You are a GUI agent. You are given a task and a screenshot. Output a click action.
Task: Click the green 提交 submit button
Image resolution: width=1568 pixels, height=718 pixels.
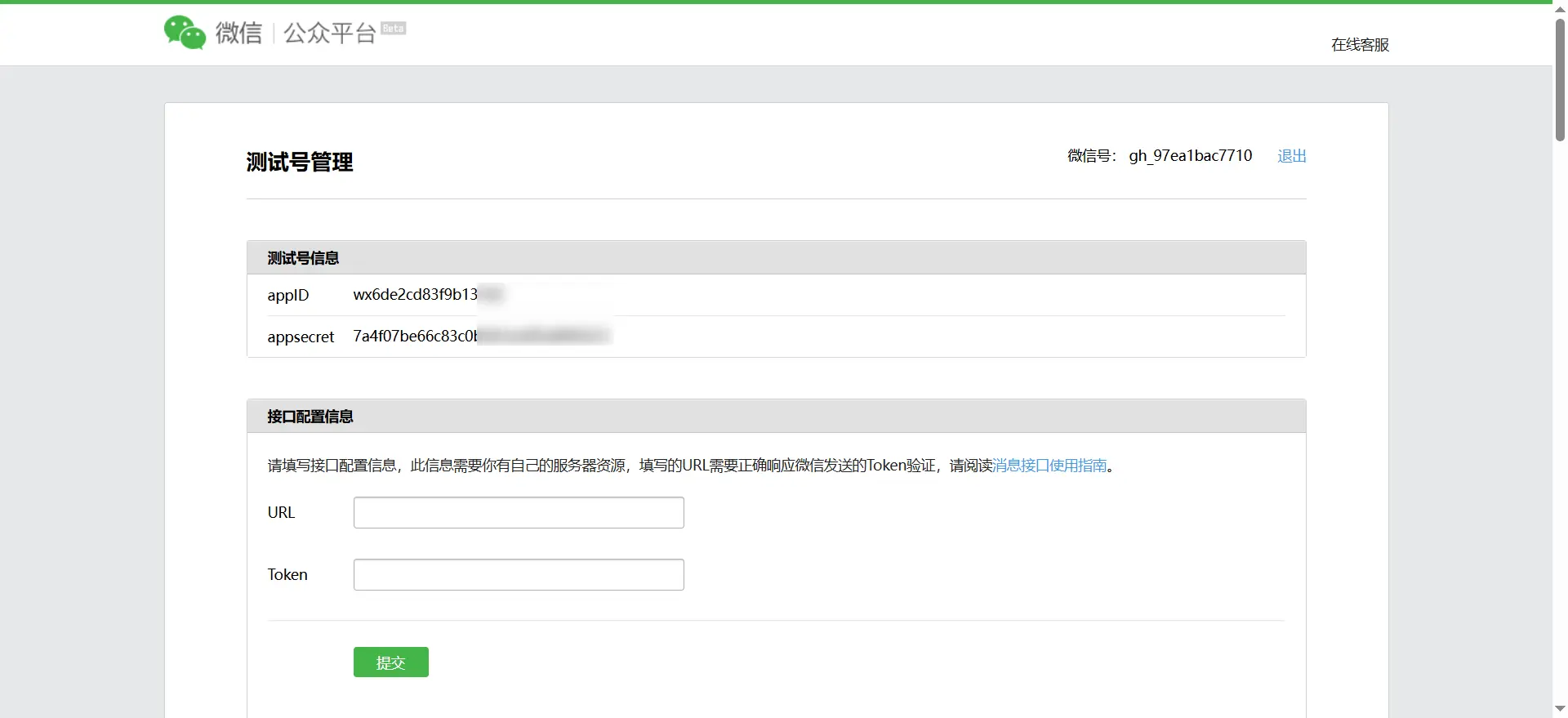[x=391, y=662]
